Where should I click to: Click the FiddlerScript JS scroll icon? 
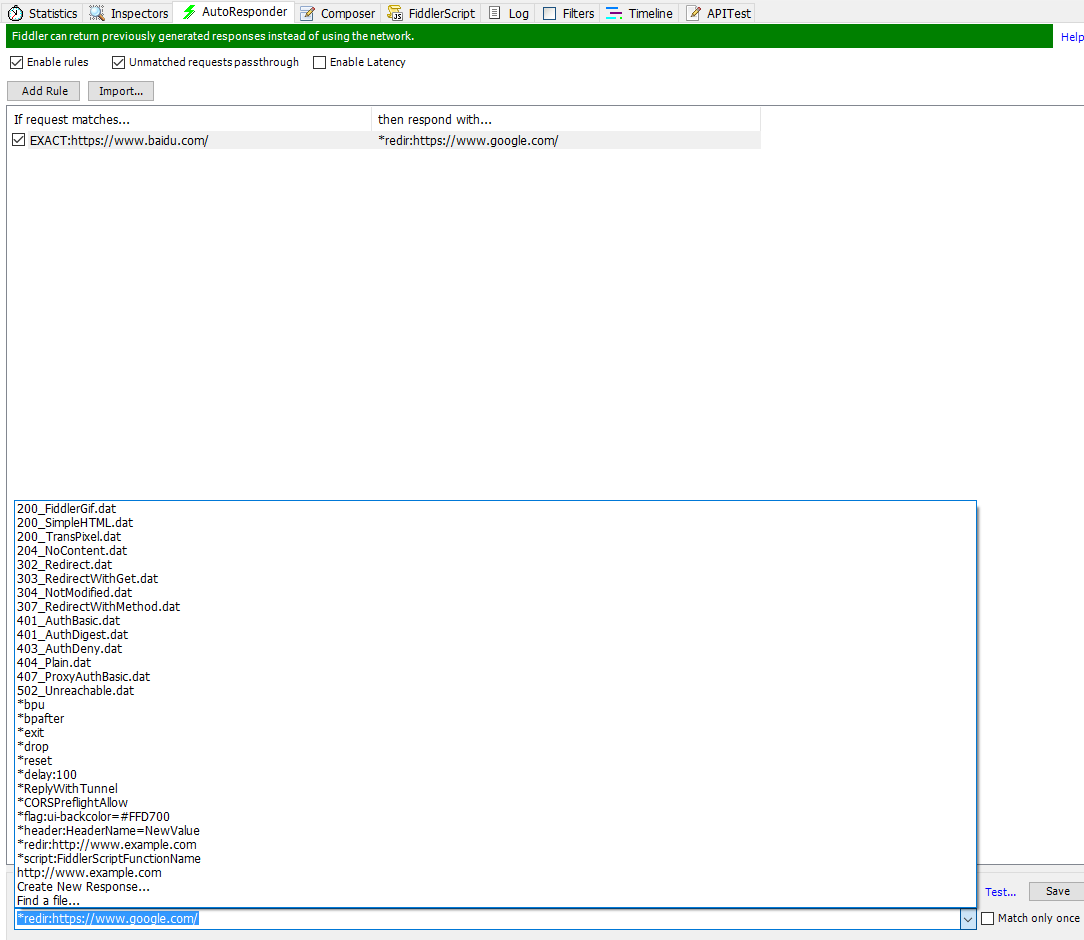click(395, 13)
